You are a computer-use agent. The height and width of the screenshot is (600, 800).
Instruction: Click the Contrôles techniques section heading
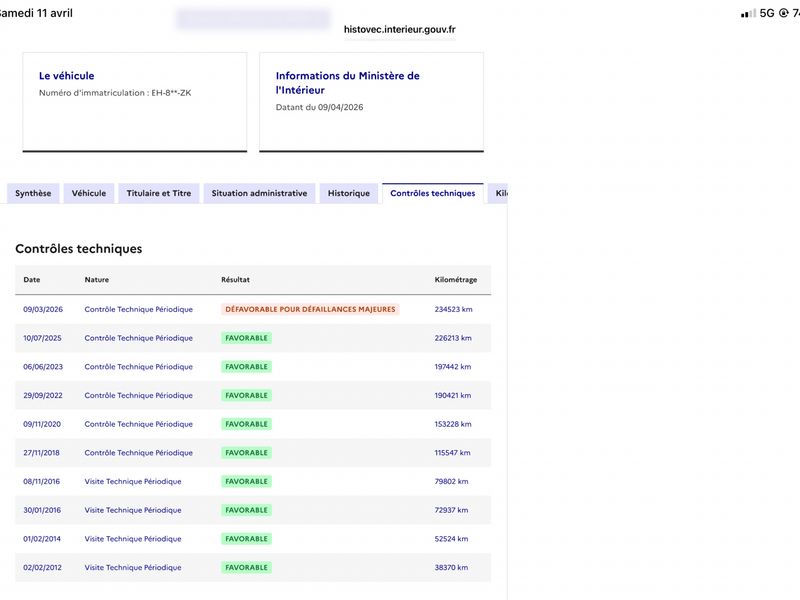[79, 248]
